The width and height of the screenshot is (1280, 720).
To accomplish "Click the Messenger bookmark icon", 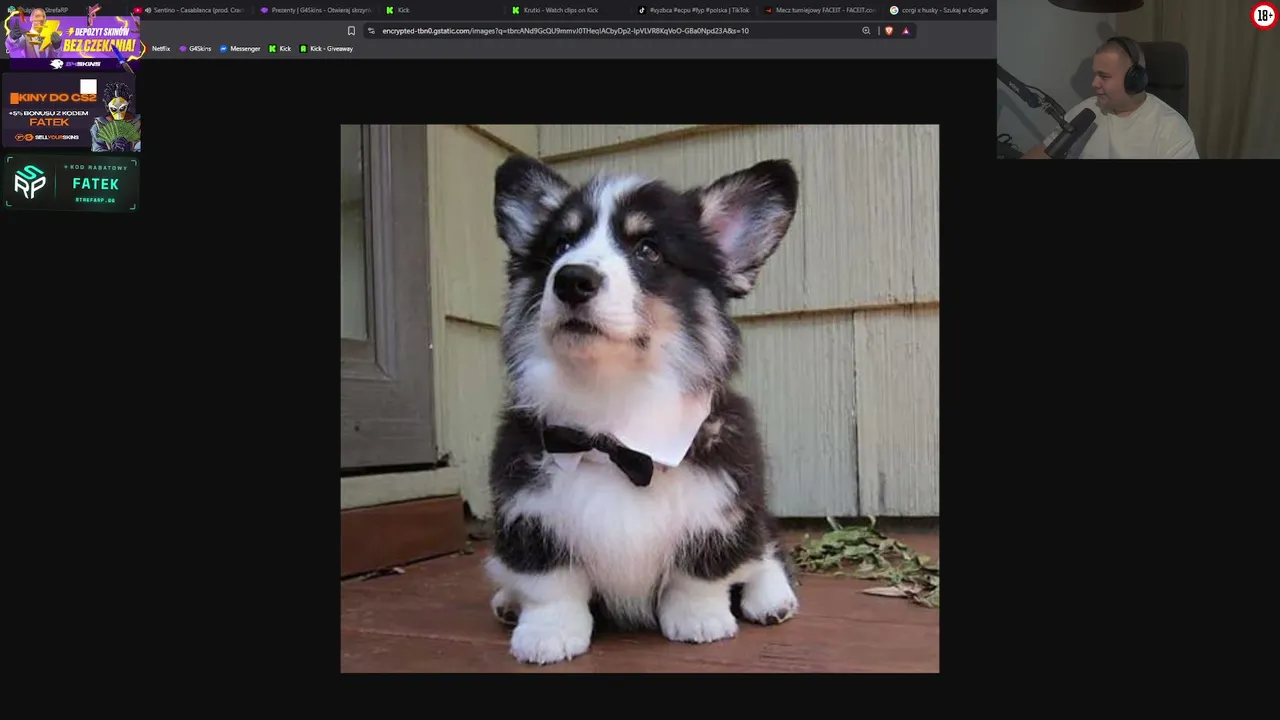I will tap(223, 49).
